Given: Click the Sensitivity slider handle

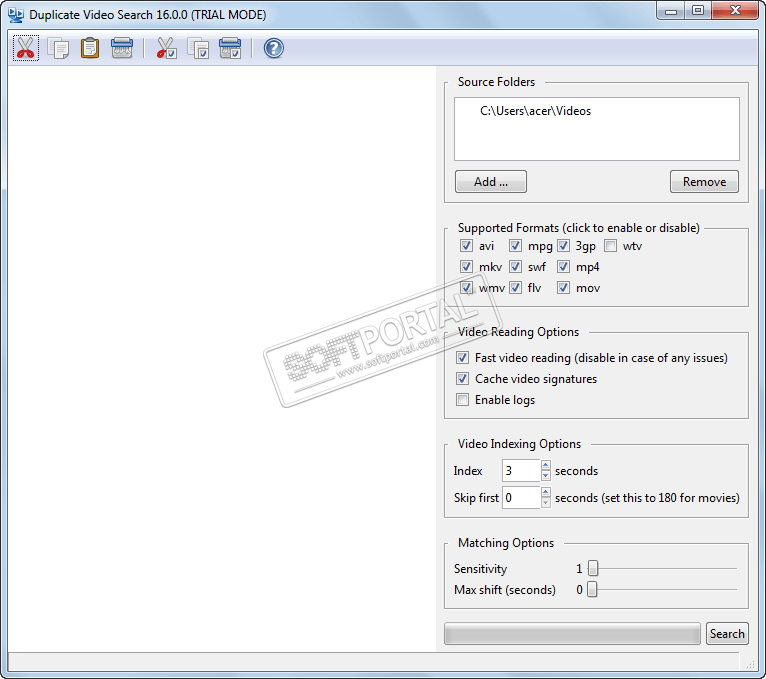Looking at the screenshot, I should (x=593, y=569).
